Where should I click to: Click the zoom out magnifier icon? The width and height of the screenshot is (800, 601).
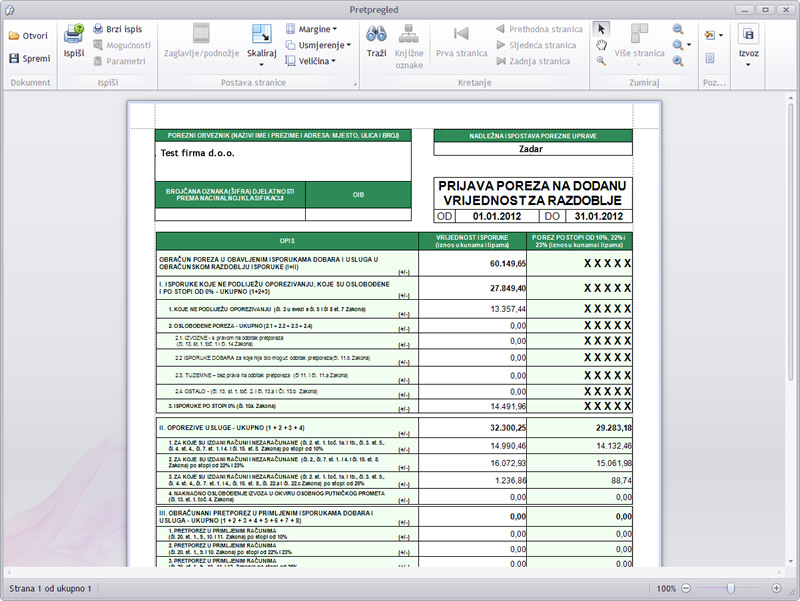(678, 29)
